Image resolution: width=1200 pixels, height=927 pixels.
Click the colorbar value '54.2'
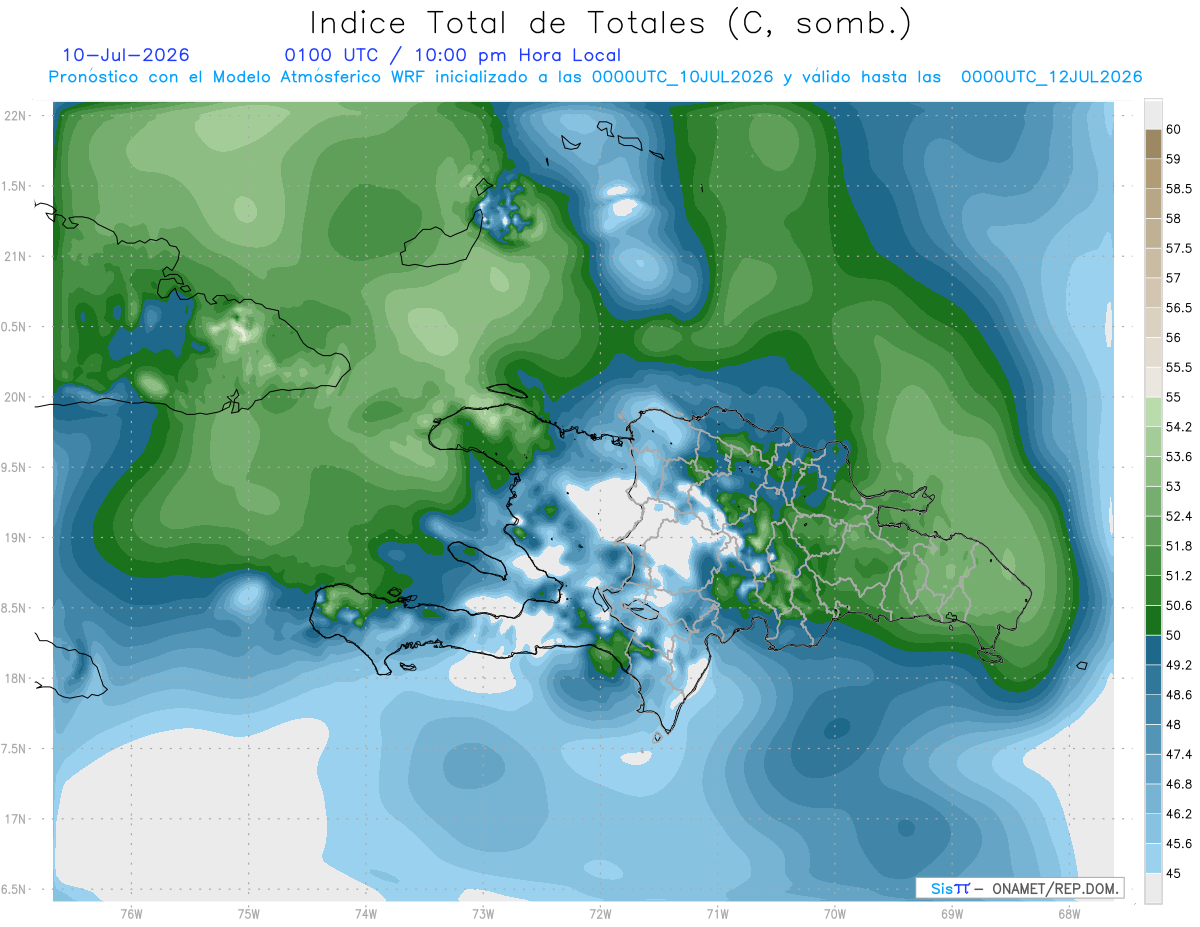coord(1178,427)
